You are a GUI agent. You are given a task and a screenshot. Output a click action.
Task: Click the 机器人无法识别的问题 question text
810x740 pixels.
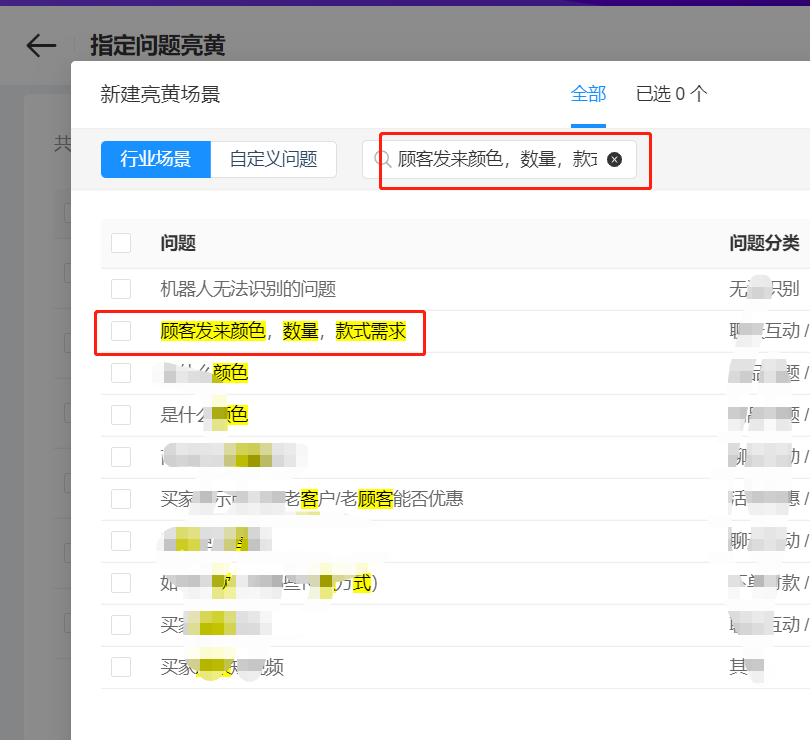pos(248,289)
